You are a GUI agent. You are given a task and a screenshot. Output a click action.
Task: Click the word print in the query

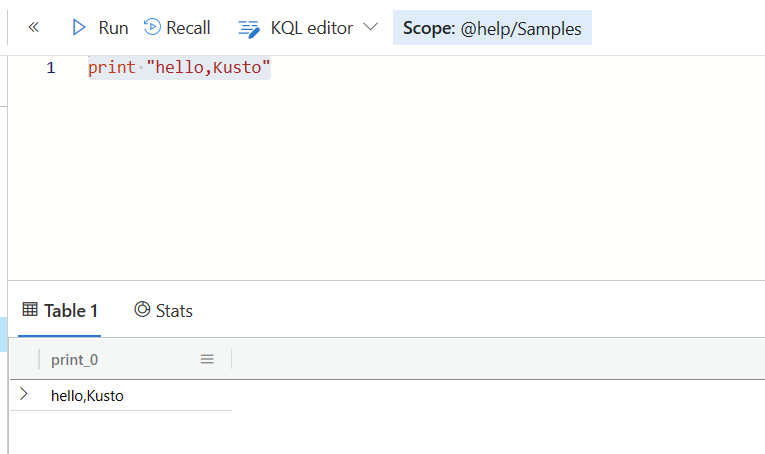click(110, 68)
